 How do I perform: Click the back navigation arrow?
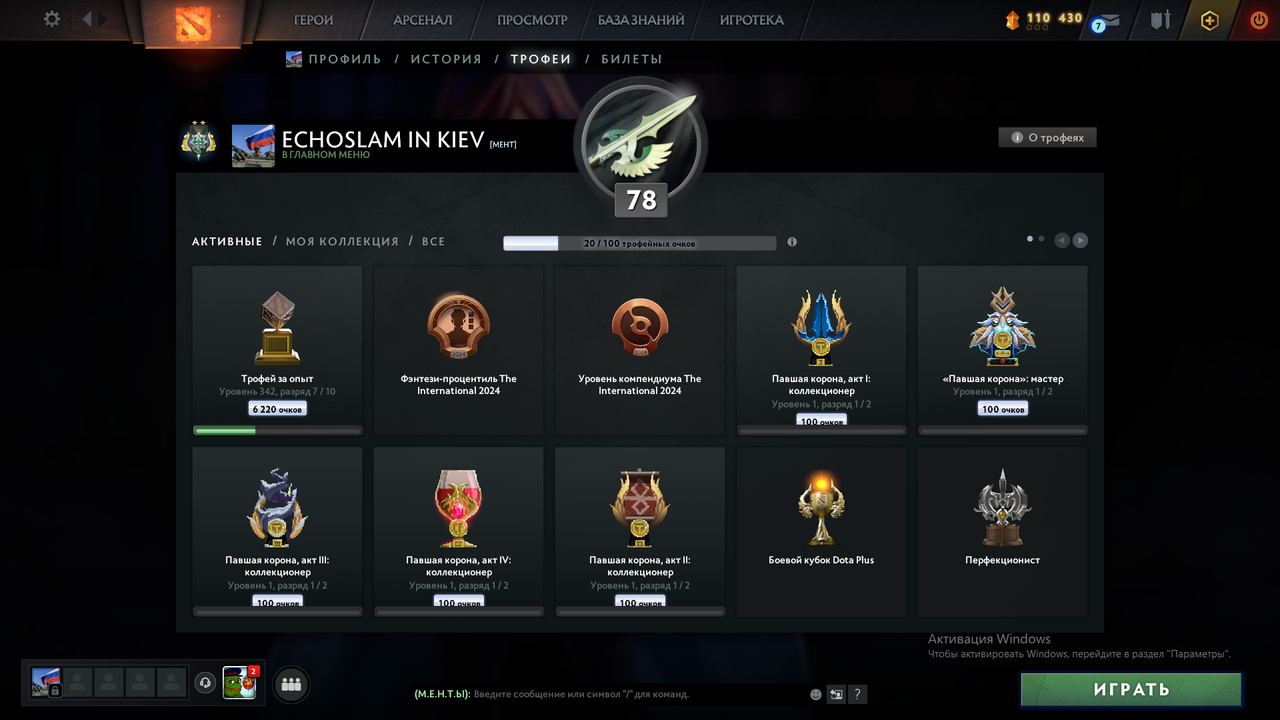point(87,19)
